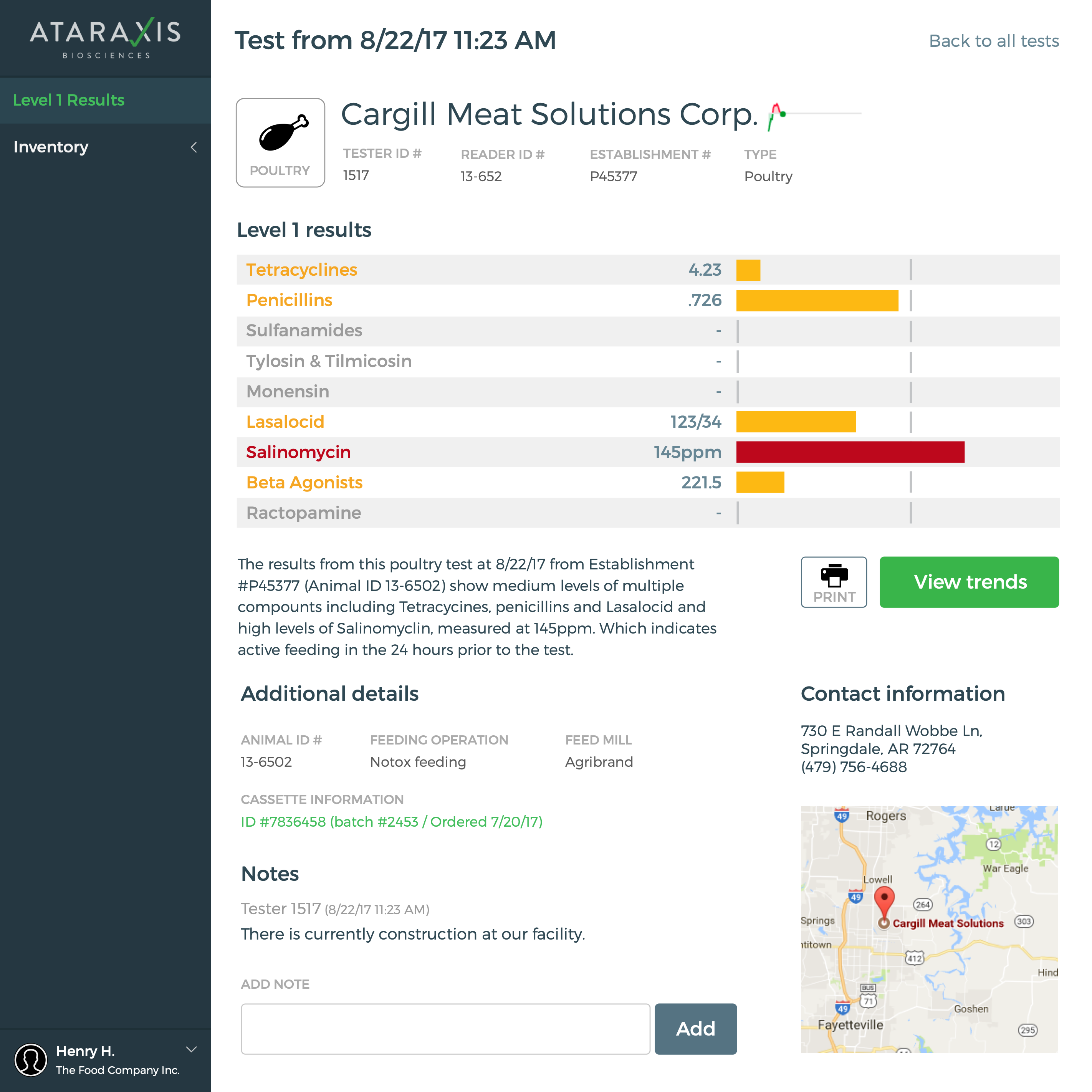Image resolution: width=1092 pixels, height=1092 pixels.
Task: Open the Henry H. account dropdown arrow
Action: [192, 1050]
